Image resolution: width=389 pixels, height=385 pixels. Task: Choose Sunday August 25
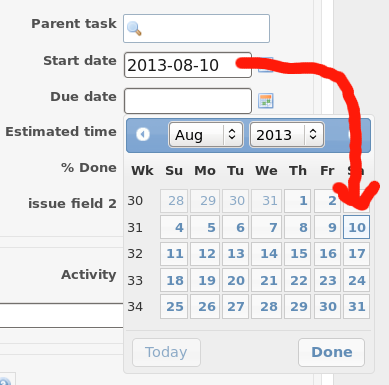(174, 306)
